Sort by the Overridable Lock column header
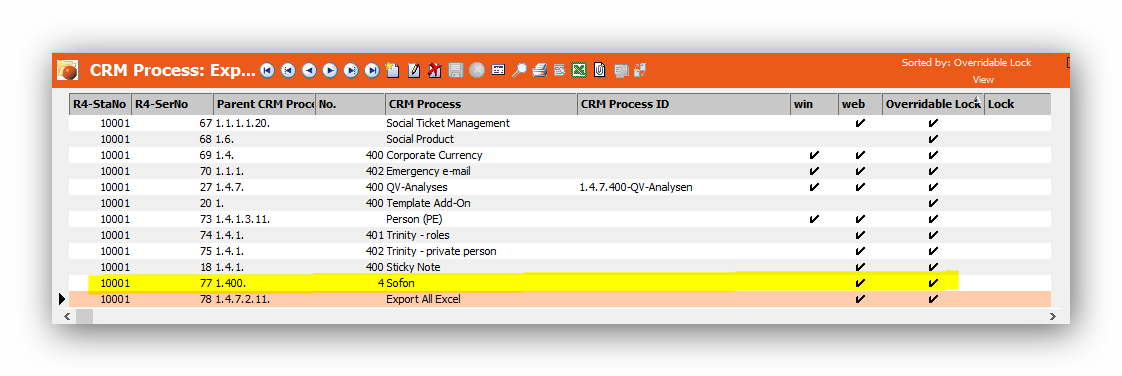This screenshot has width=1122, height=376. pyautogui.click(x=933, y=104)
